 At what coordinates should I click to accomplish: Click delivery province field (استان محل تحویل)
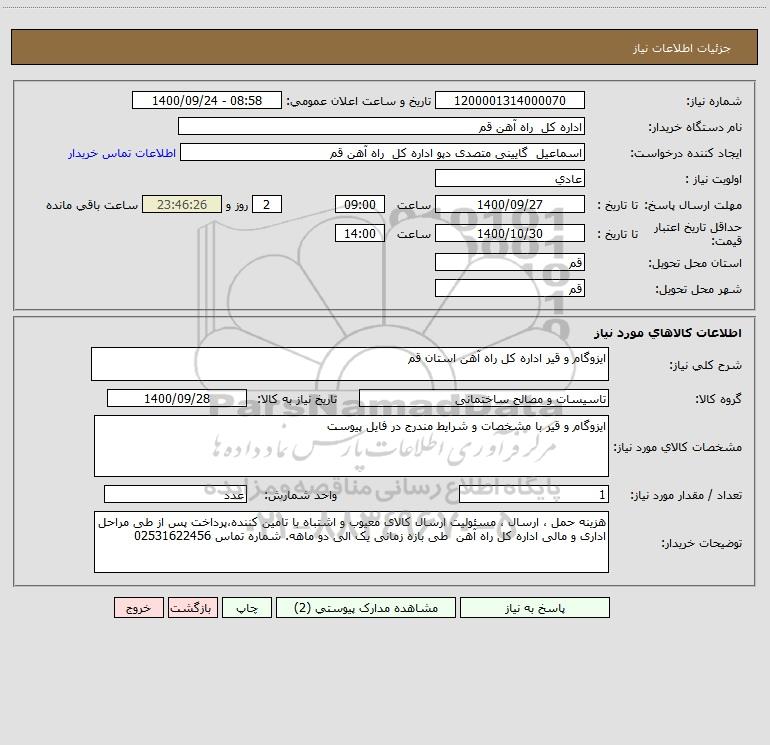510,262
